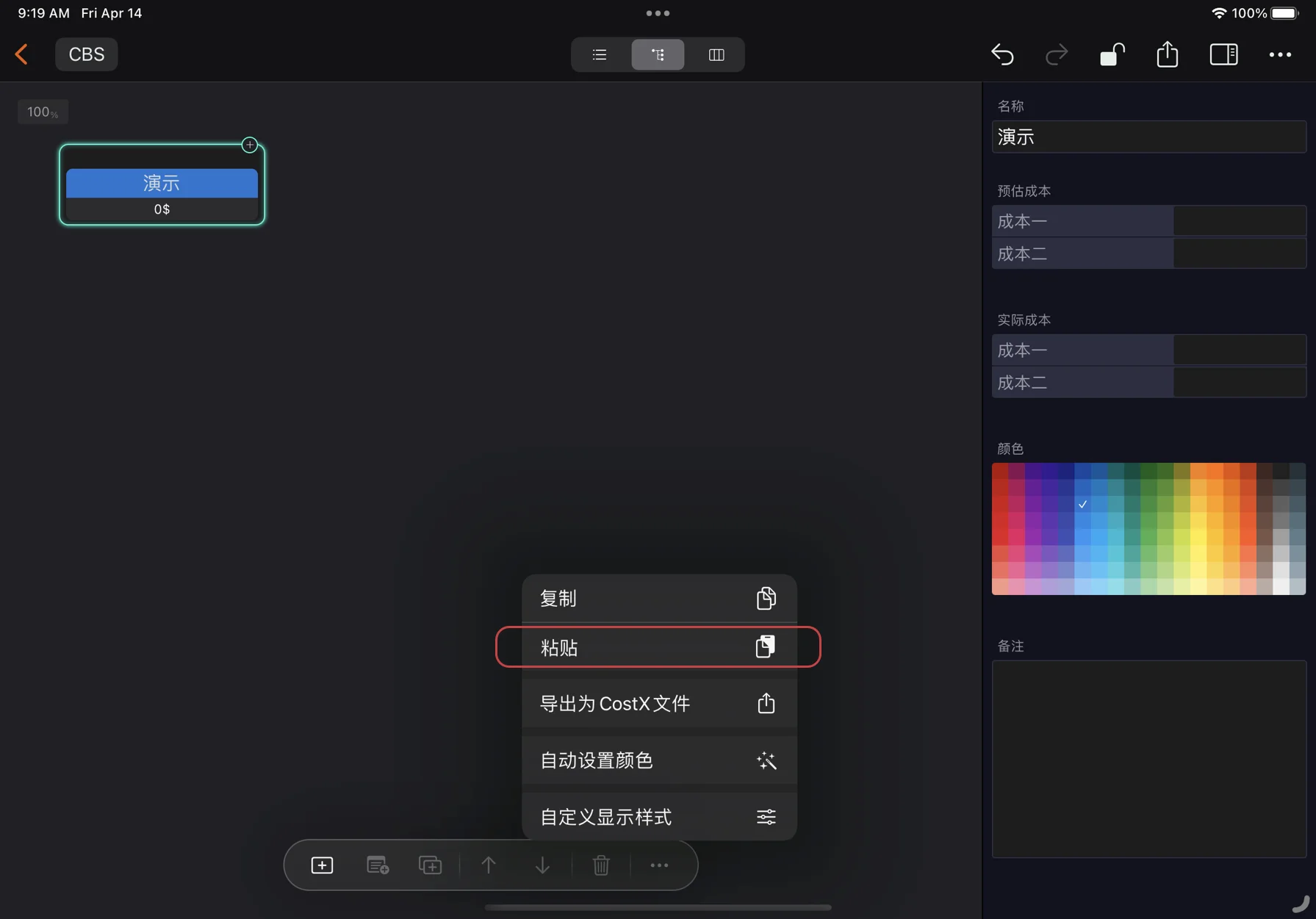Screen dimensions: 1316x919
Task: Go back using the orange back arrow
Action: (22, 54)
